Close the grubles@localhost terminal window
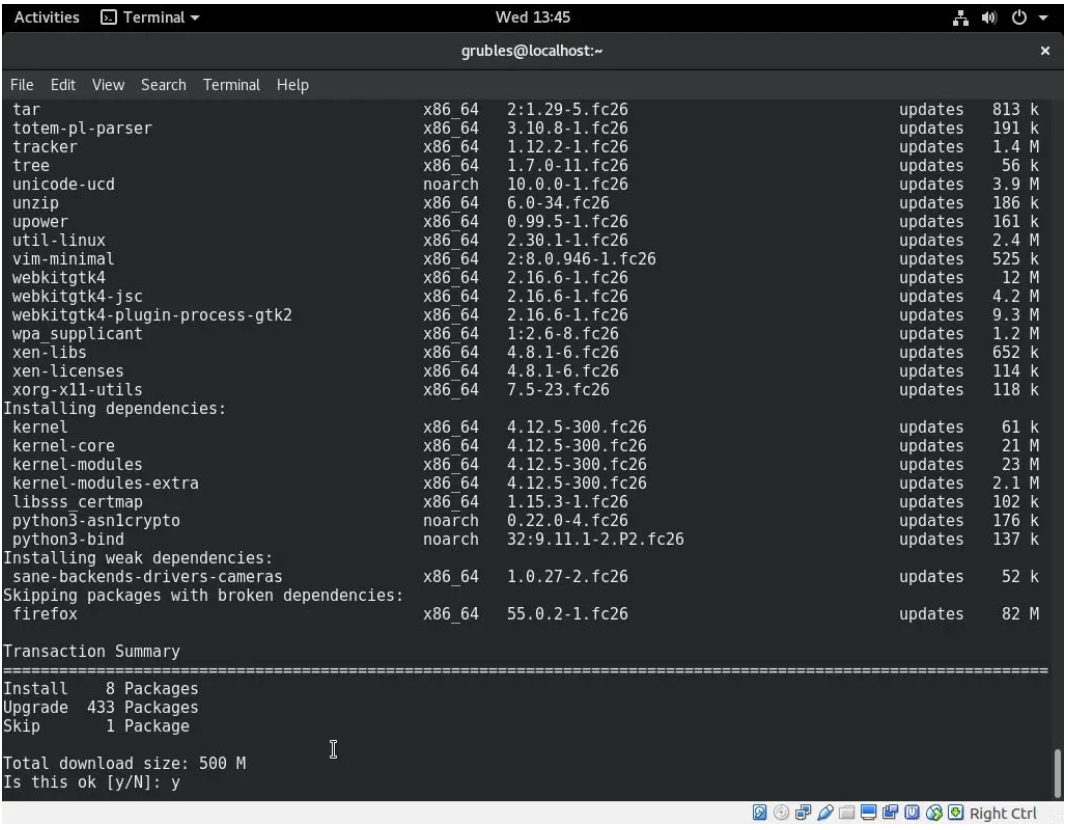The height and width of the screenshot is (830, 1068). pos(1045,51)
